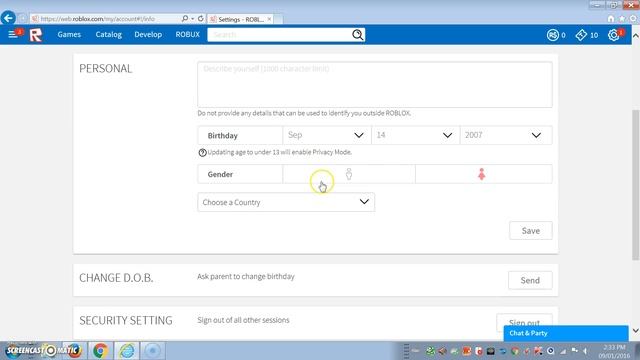Image resolution: width=640 pixels, height=360 pixels.
Task: Close the Settings browser tab
Action: point(269,19)
